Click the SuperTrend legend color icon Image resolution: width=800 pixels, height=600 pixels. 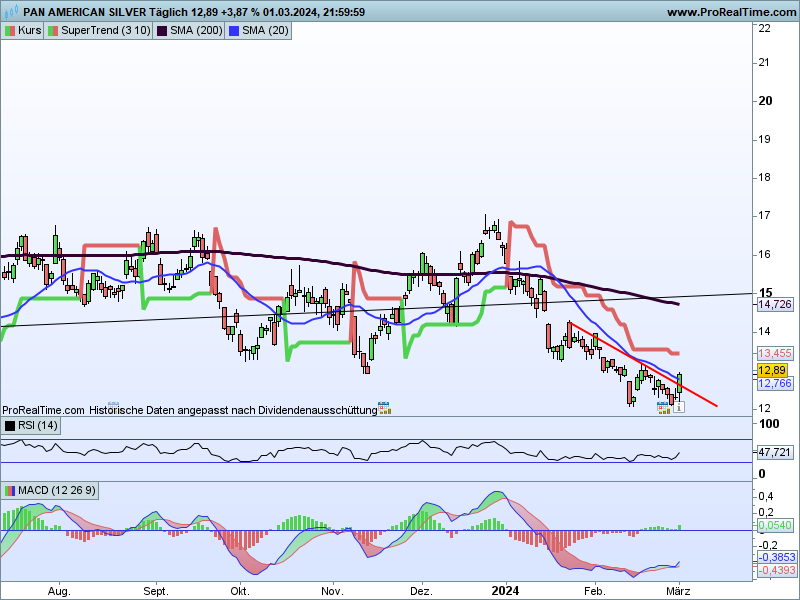(53, 31)
